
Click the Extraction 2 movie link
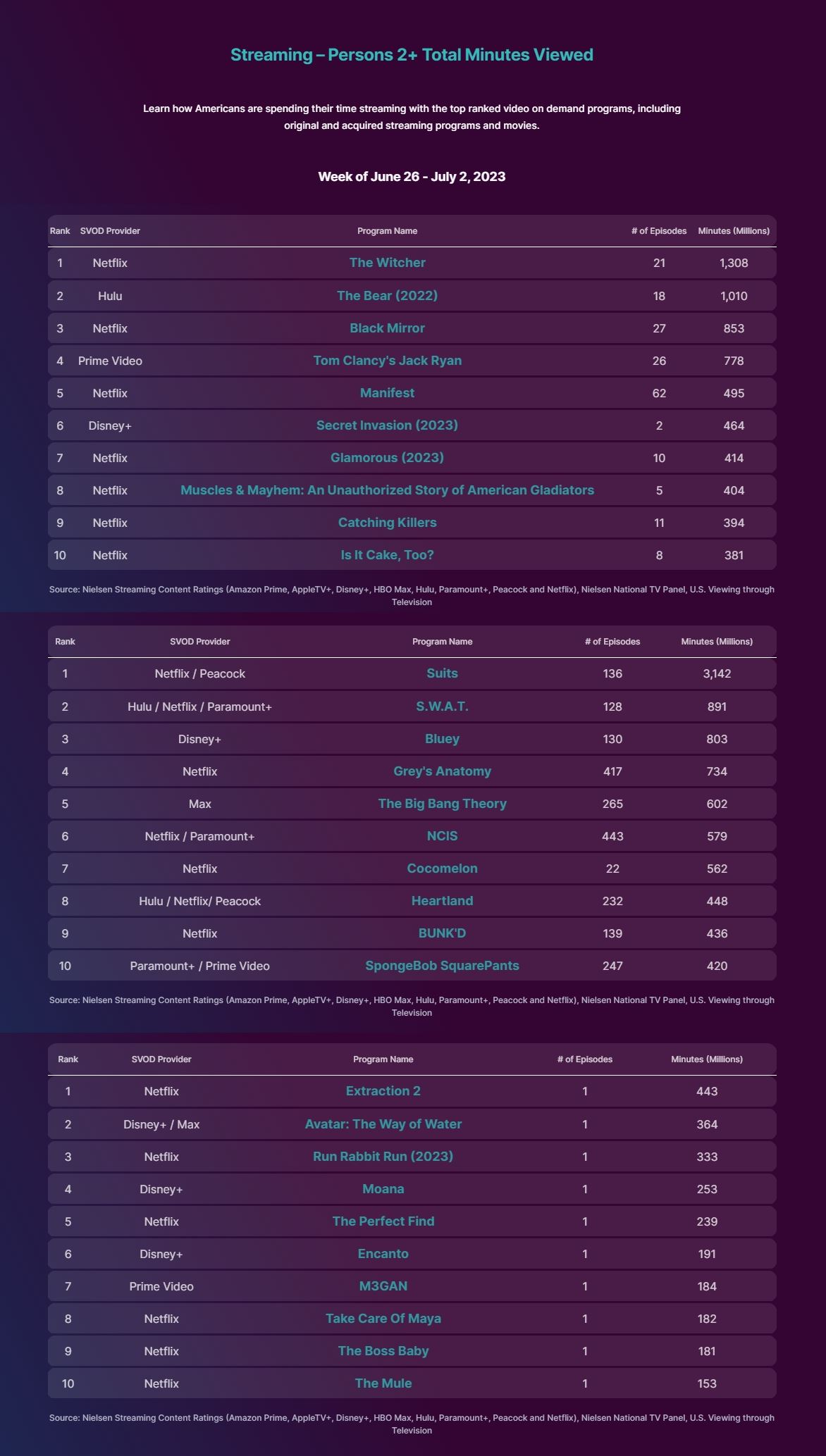click(x=383, y=1091)
